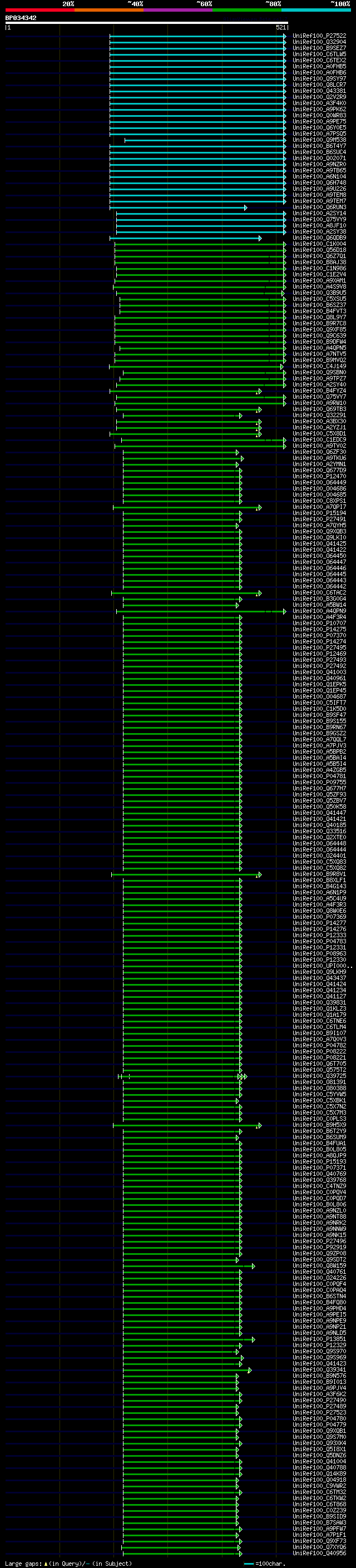Open hit UniRef100_Q02071

(319, 159)
